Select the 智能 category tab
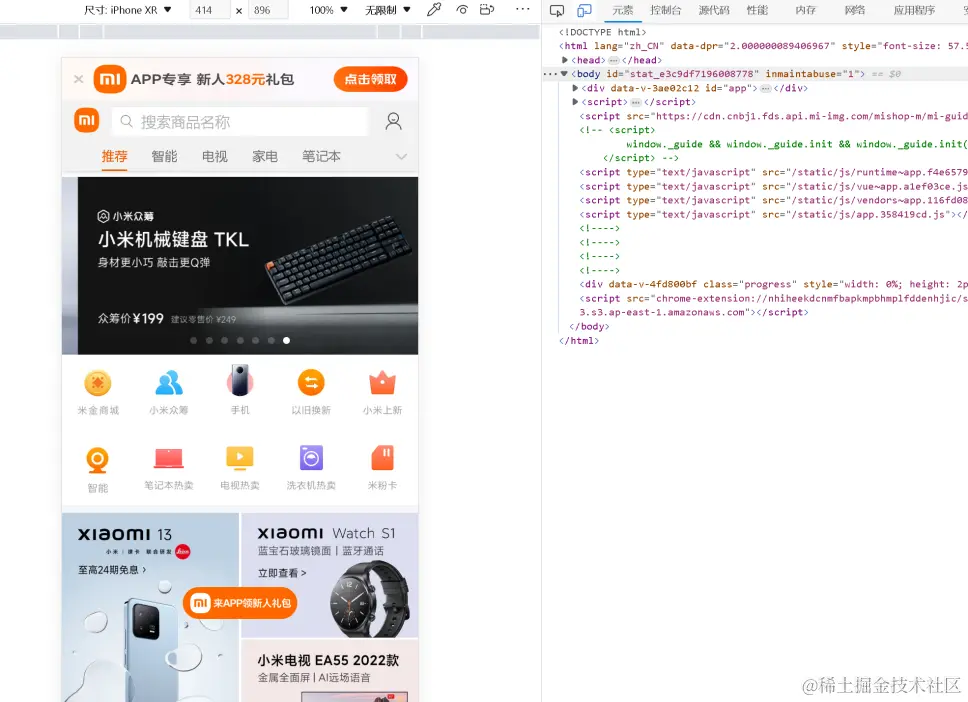This screenshot has width=968, height=702. [164, 156]
